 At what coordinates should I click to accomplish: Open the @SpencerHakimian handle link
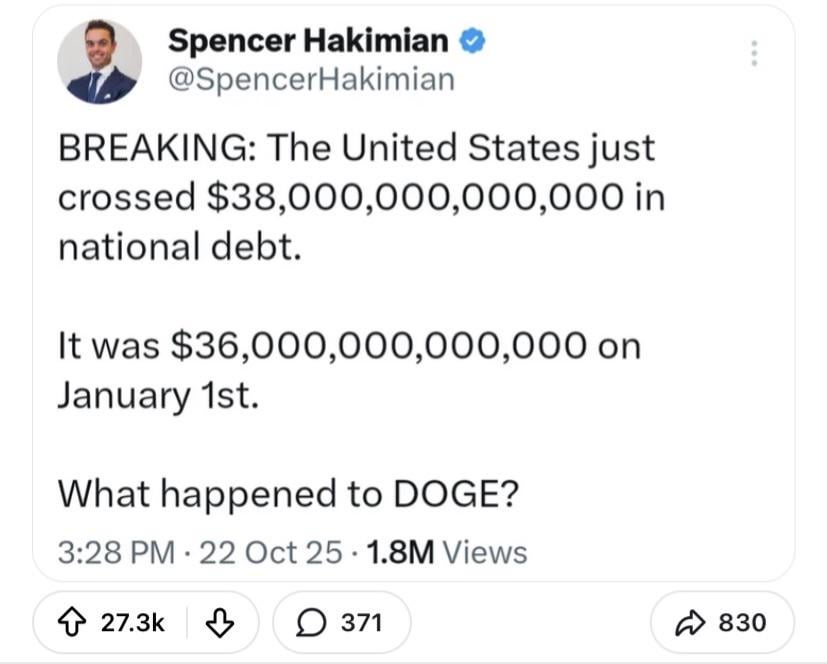tap(312, 78)
